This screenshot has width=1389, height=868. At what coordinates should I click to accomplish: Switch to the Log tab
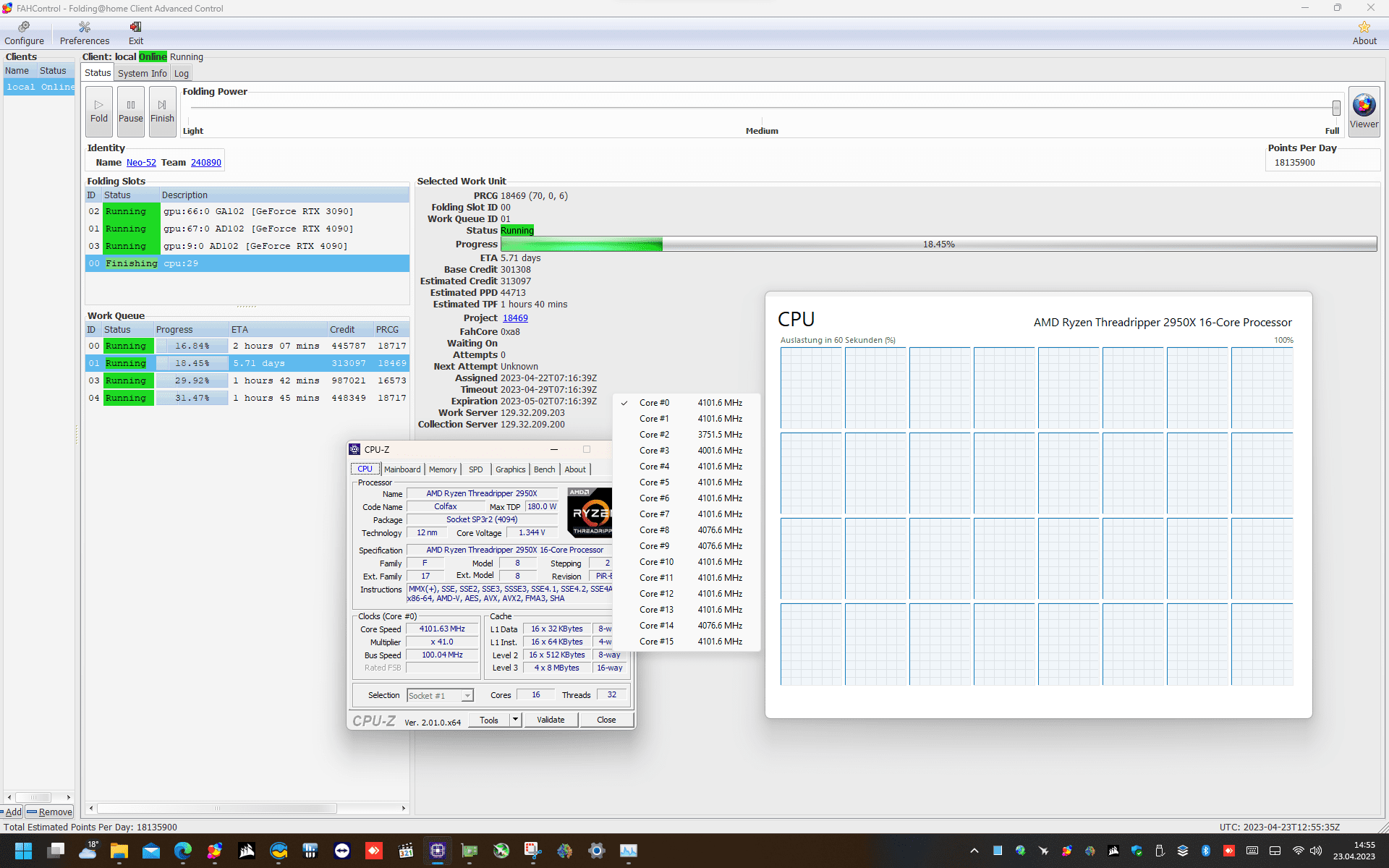point(182,73)
